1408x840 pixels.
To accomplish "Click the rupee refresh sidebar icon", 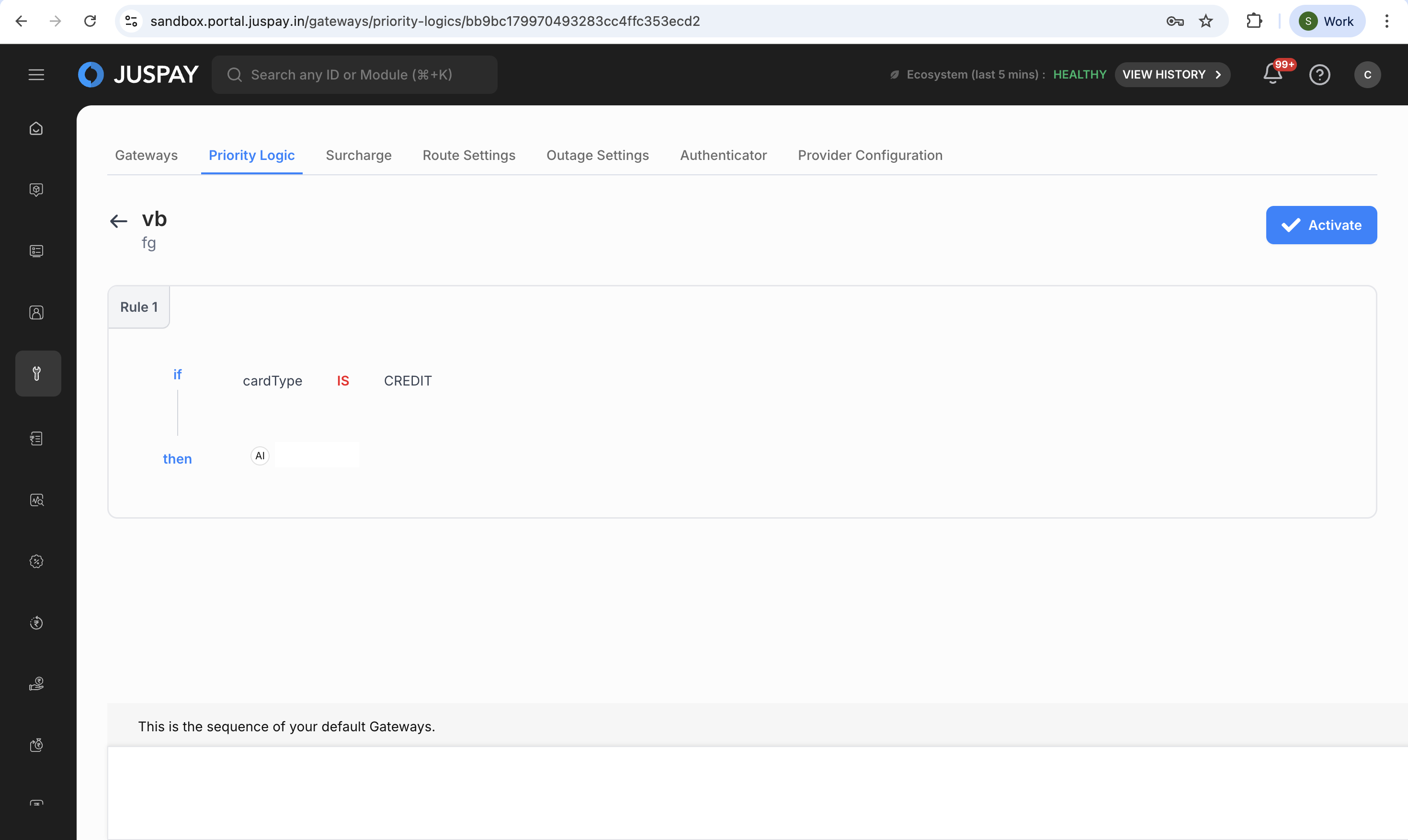I will [36, 623].
